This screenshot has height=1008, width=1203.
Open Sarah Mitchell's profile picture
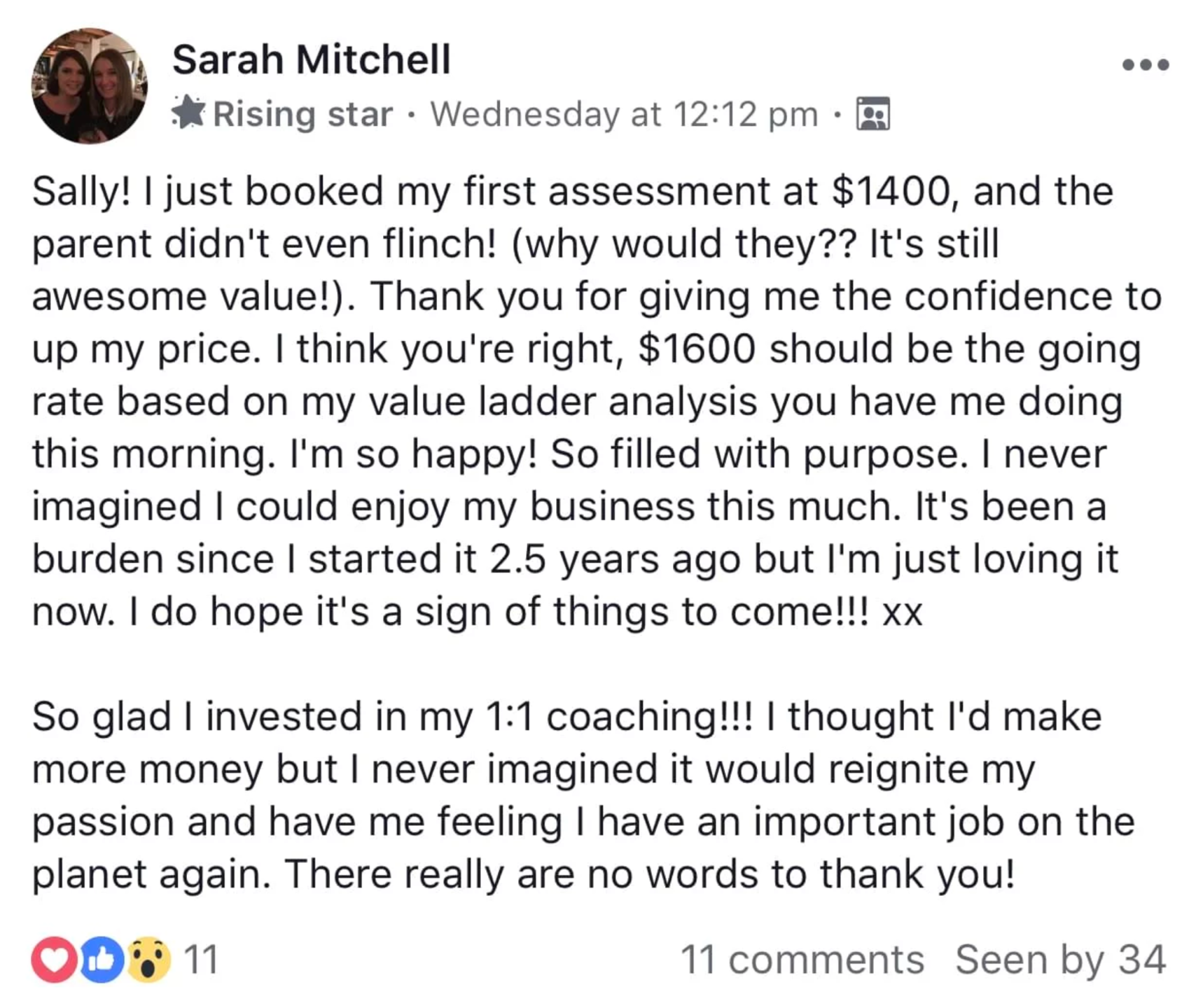[x=89, y=85]
